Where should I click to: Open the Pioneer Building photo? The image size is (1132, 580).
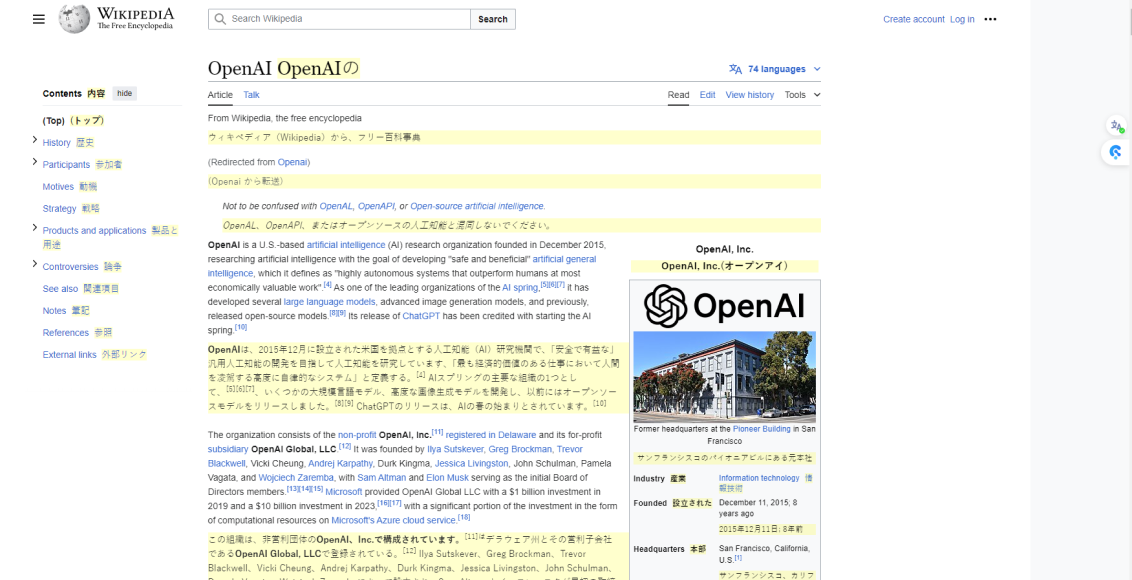click(x=724, y=376)
